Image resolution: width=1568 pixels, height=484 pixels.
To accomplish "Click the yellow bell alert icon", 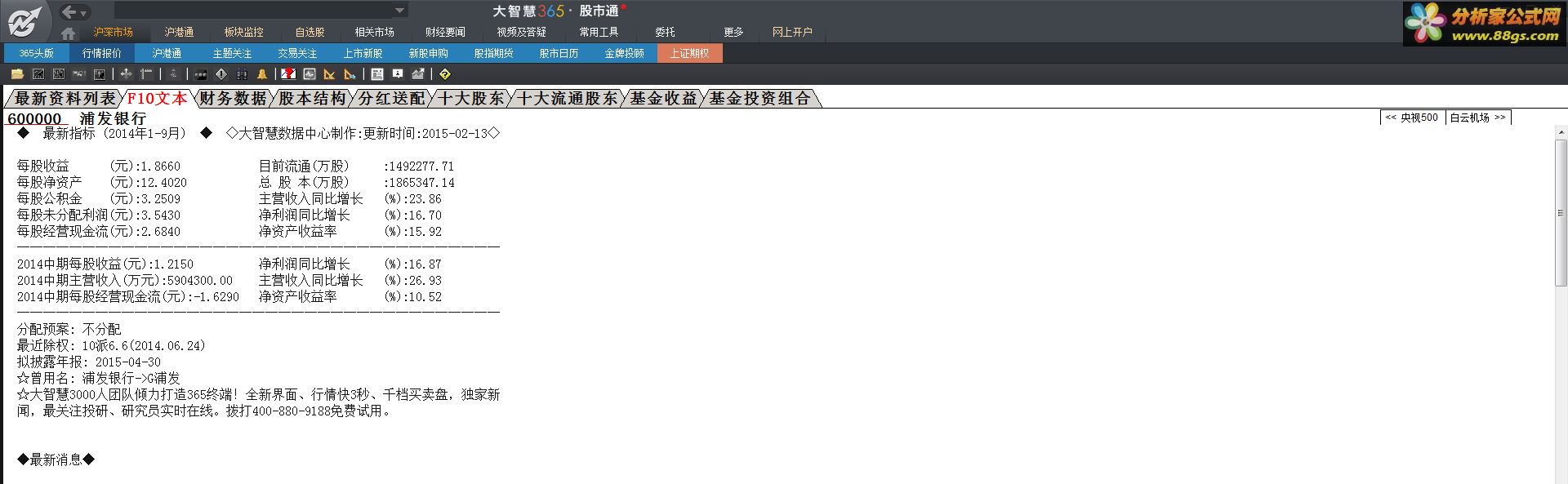I will (x=262, y=74).
